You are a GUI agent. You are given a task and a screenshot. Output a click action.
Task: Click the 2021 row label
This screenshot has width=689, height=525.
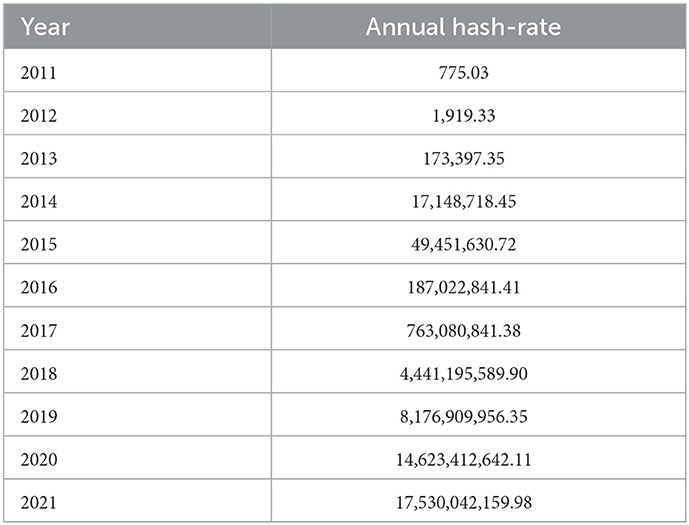coord(39,500)
